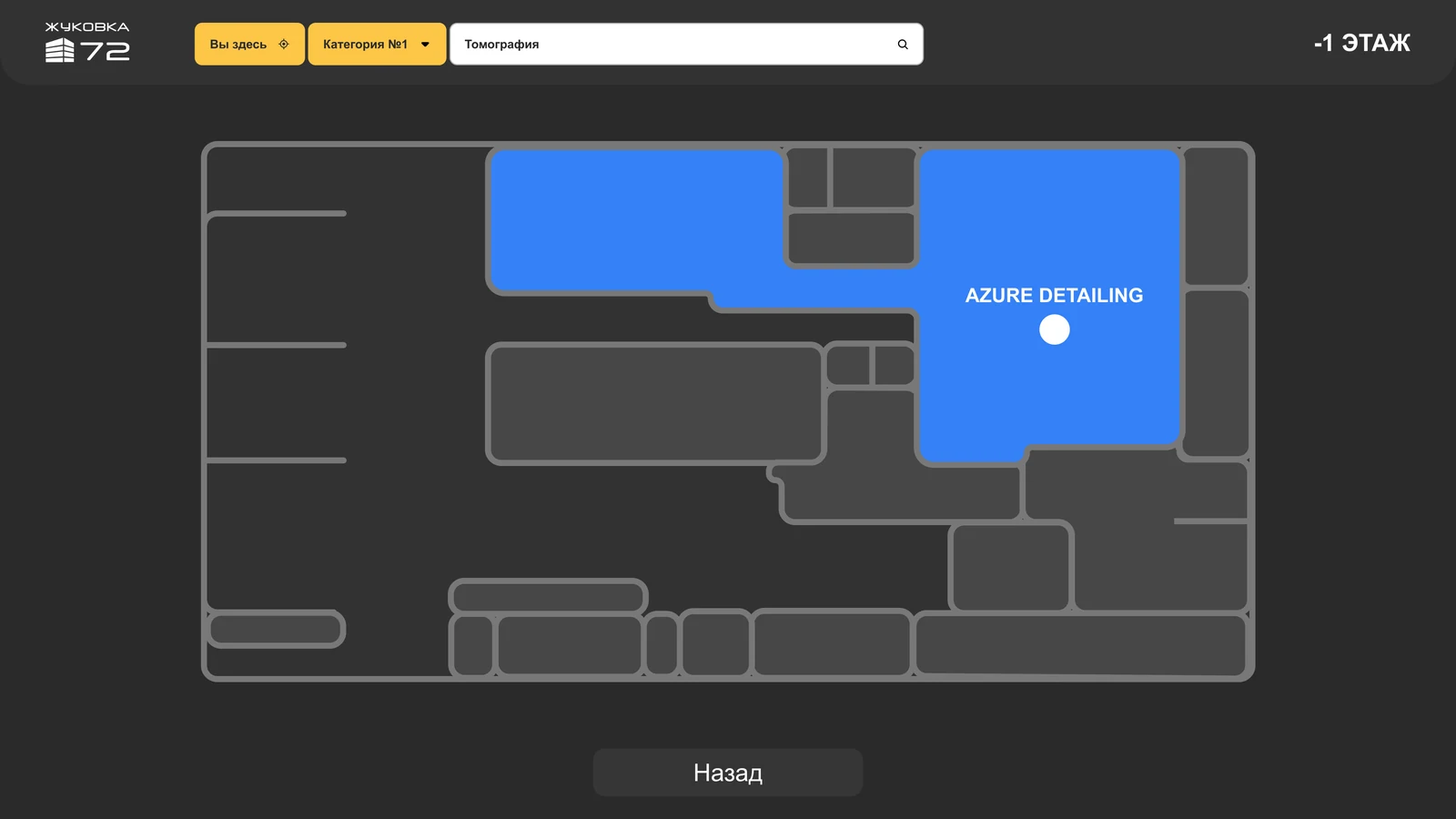Click the 'Вы здесь' location button
The height and width of the screenshot is (819, 1456).
[x=249, y=44]
